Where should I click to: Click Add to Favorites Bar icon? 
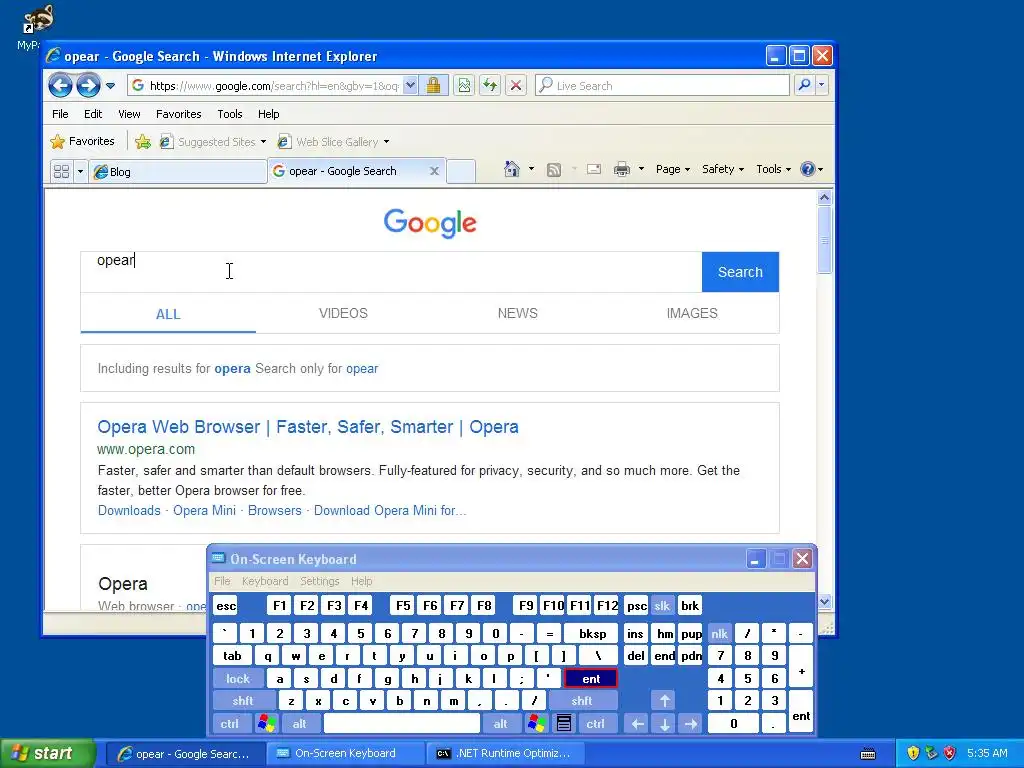[142, 141]
